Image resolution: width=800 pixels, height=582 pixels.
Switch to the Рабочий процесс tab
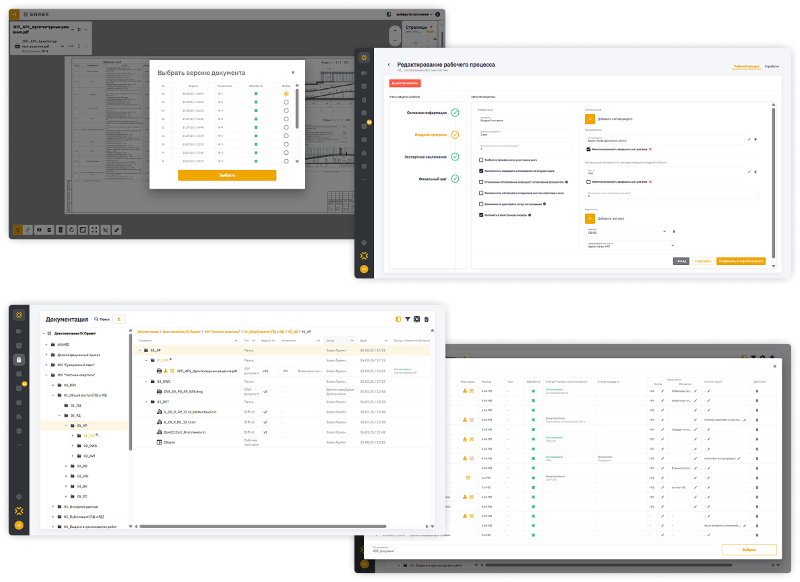click(x=745, y=66)
